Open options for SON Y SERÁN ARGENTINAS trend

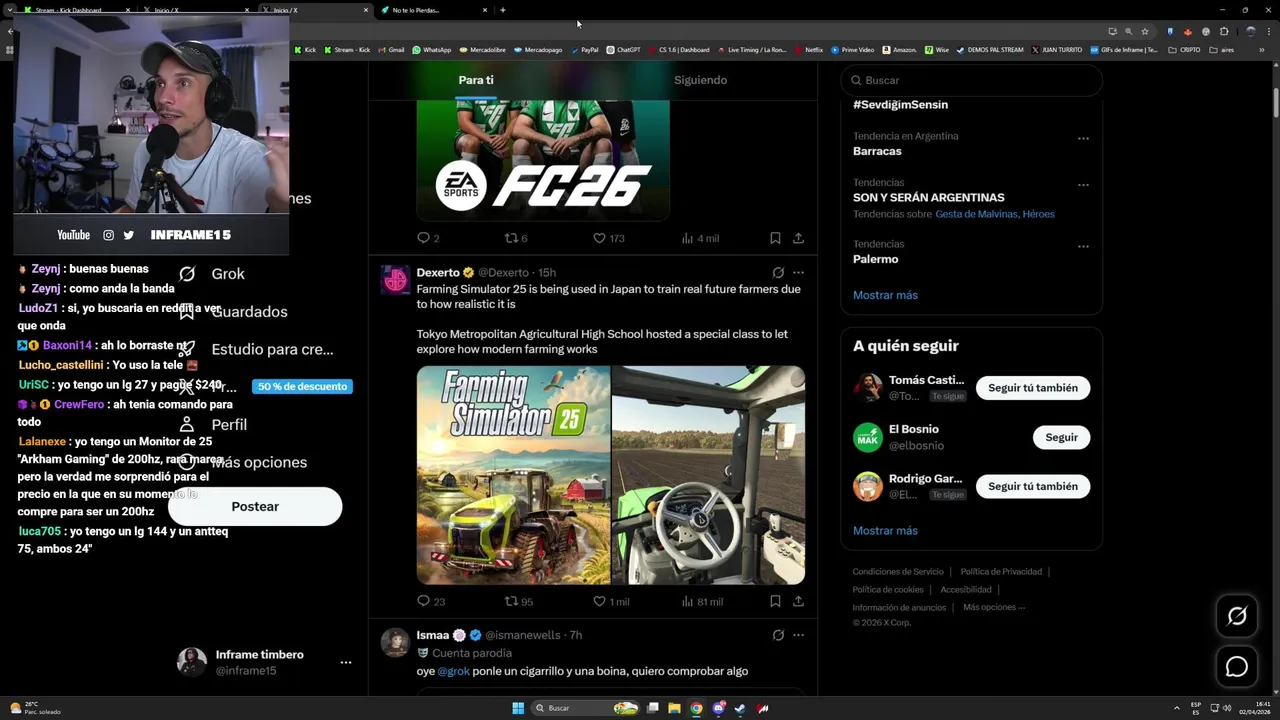coord(1083,185)
